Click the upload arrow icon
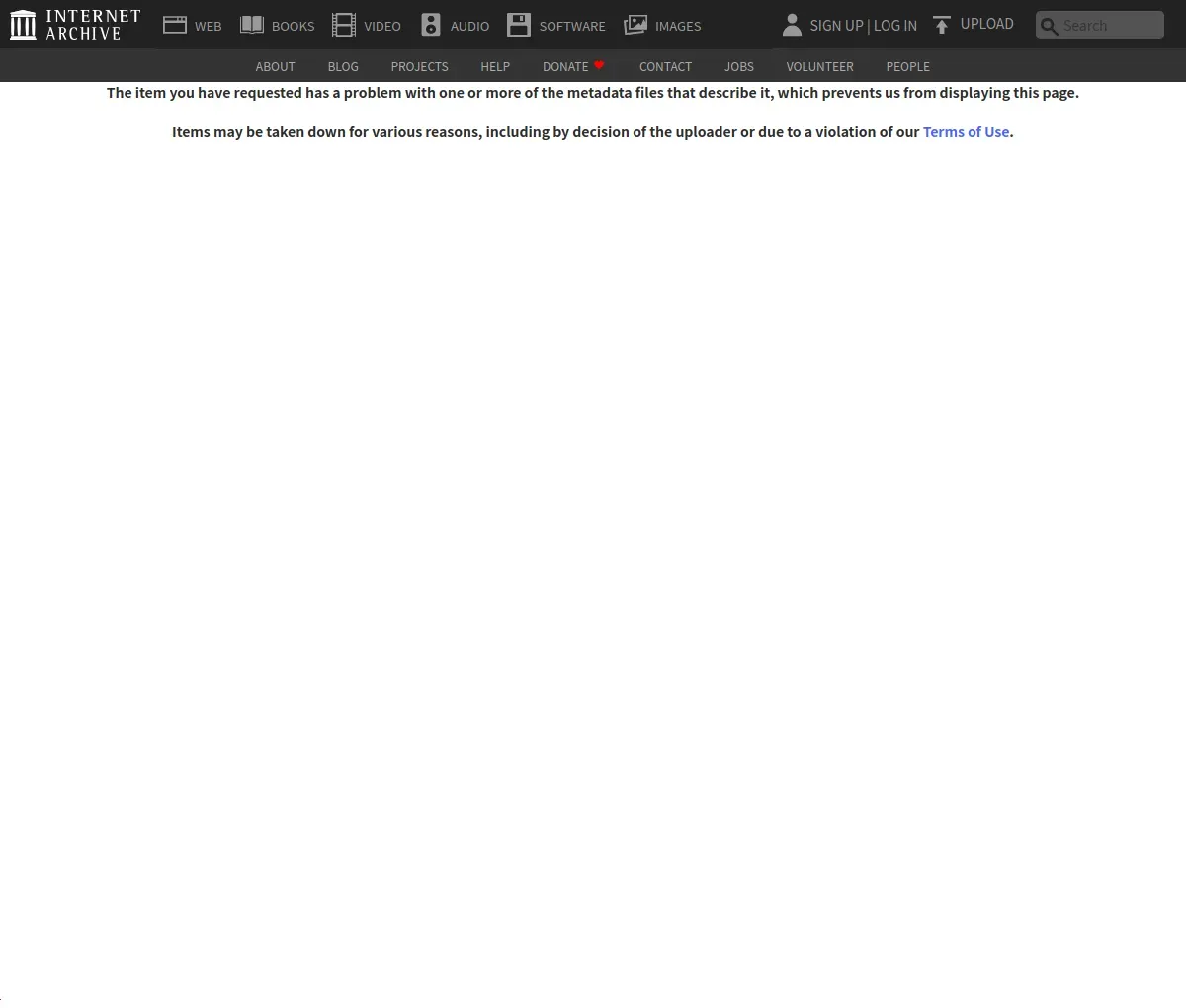Viewport: 1186px width, 1008px height. 942,25
